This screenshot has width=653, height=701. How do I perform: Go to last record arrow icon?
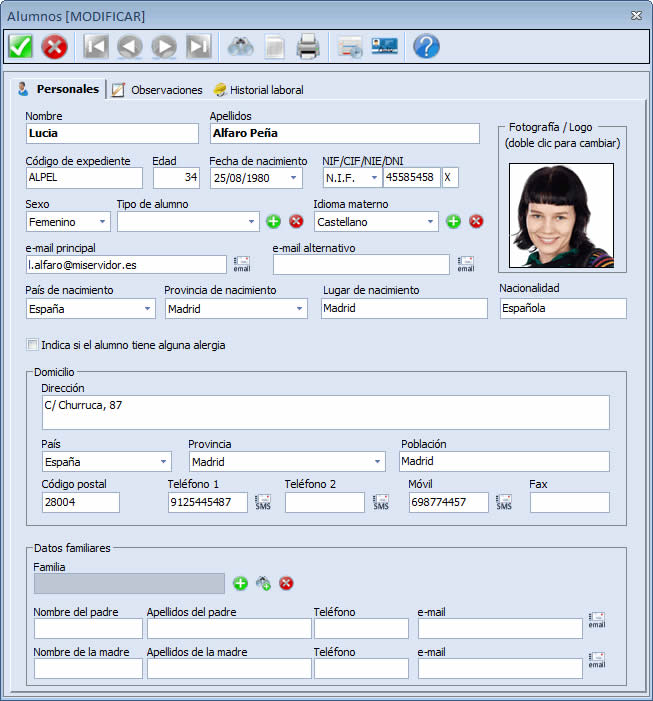[198, 46]
